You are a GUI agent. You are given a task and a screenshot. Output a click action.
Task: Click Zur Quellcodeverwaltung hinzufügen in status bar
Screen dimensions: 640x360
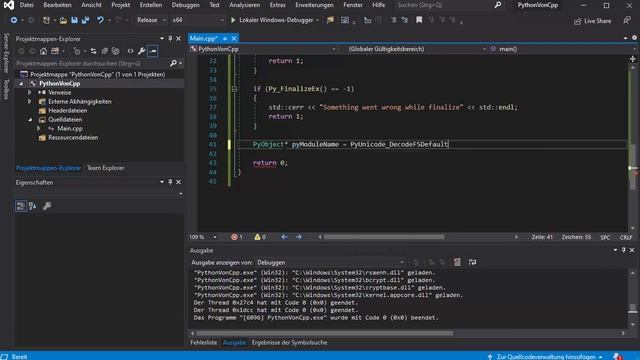click(x=545, y=356)
